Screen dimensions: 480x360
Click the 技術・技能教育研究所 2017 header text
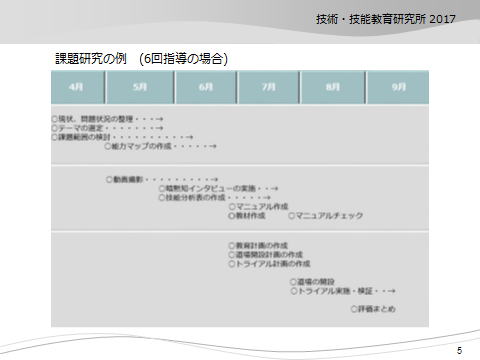[x=386, y=19]
